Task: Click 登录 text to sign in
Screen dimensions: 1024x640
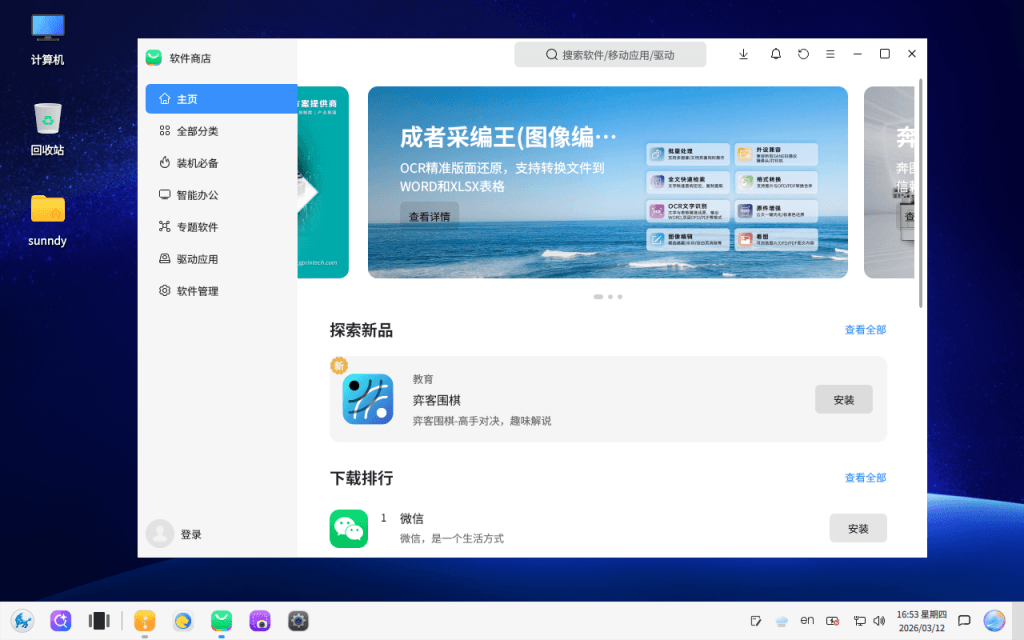Action: 191,534
